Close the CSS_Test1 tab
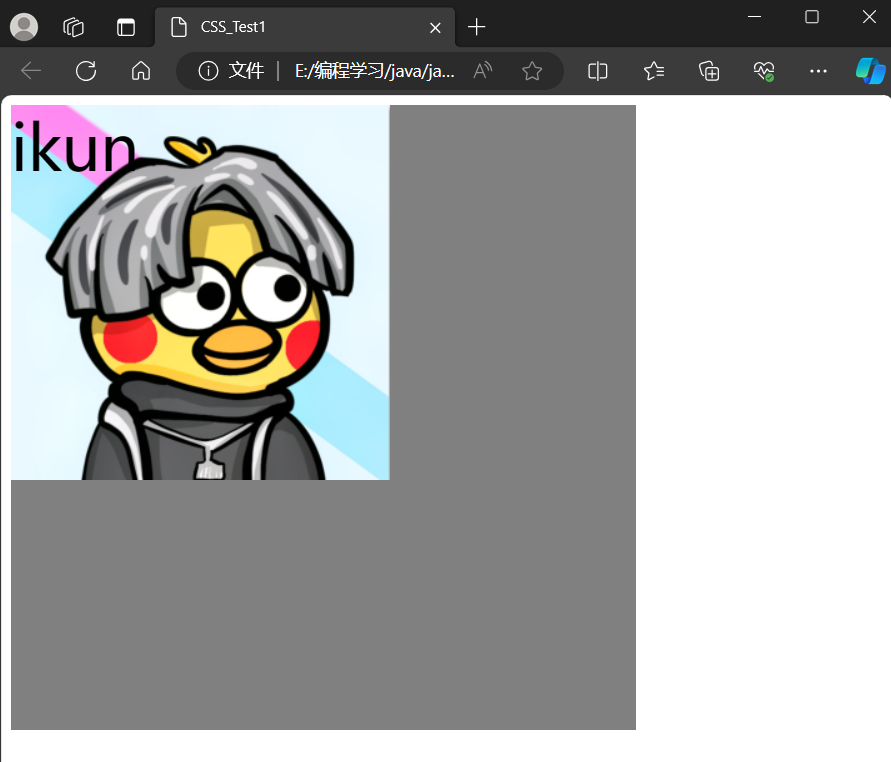Image resolution: width=891 pixels, height=762 pixels. tap(435, 27)
